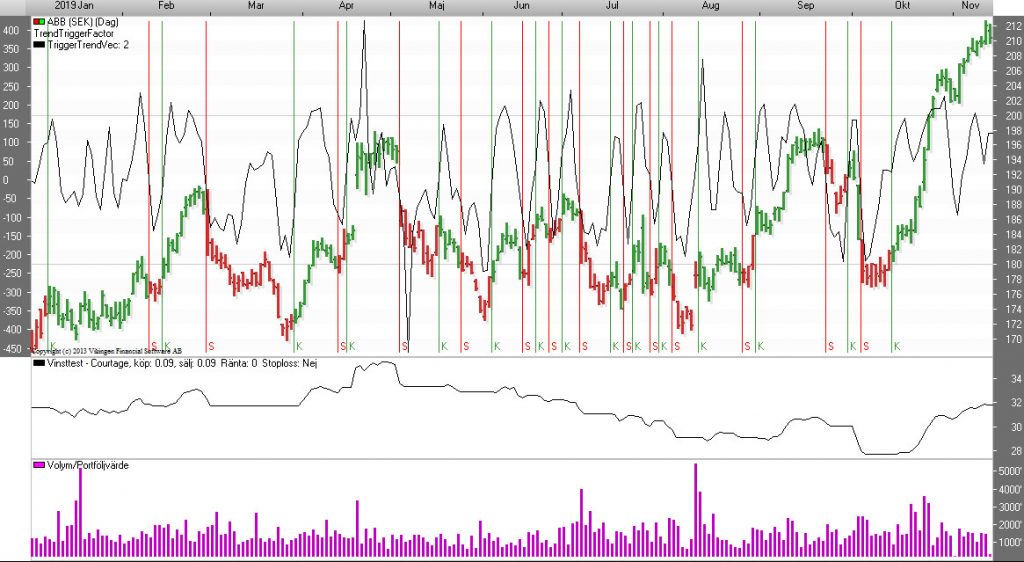
Task: Select the magenta Volym/Portföljvärde legend icon
Action: 39,466
